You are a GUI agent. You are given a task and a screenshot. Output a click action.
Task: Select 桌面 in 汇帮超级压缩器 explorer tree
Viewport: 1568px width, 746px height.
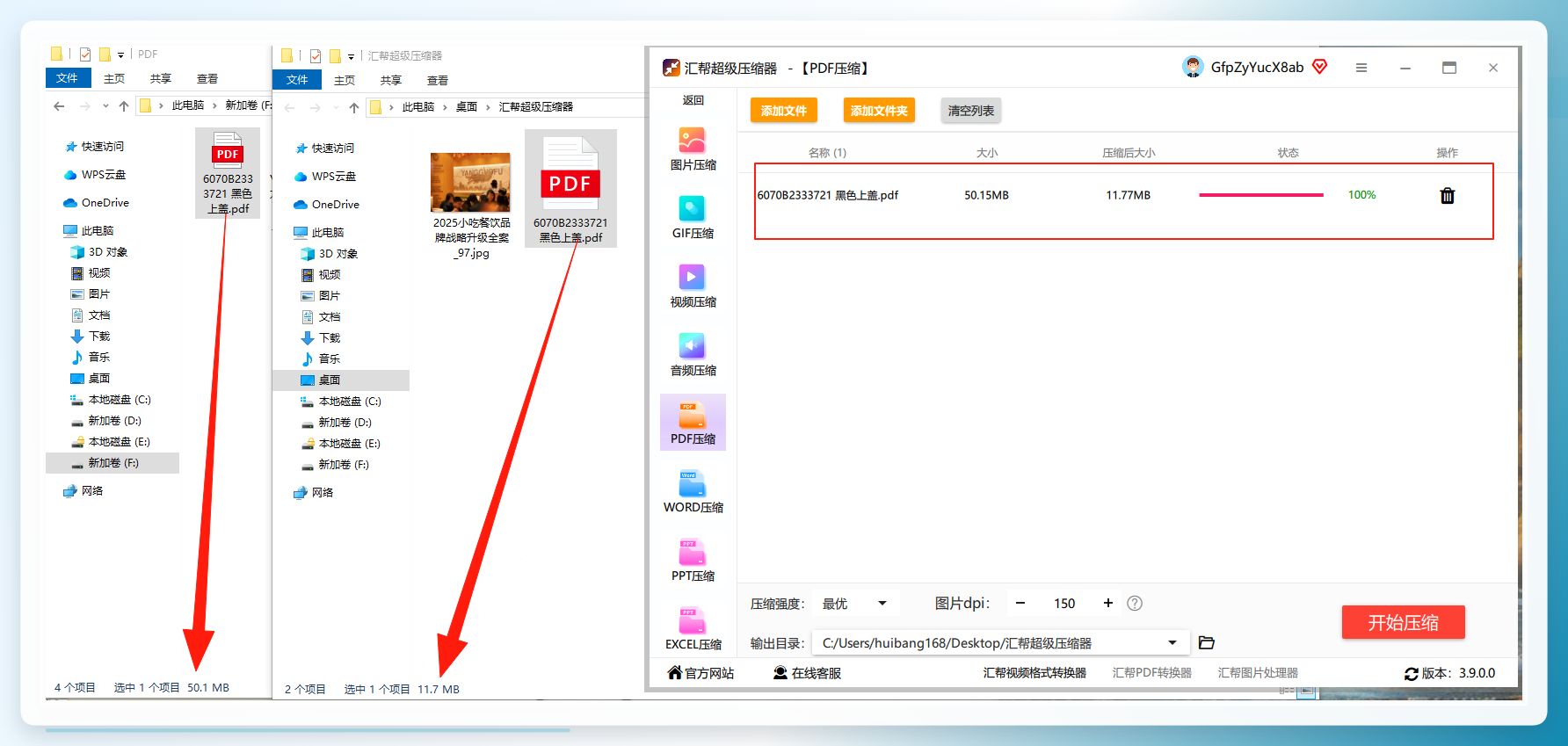tap(341, 380)
